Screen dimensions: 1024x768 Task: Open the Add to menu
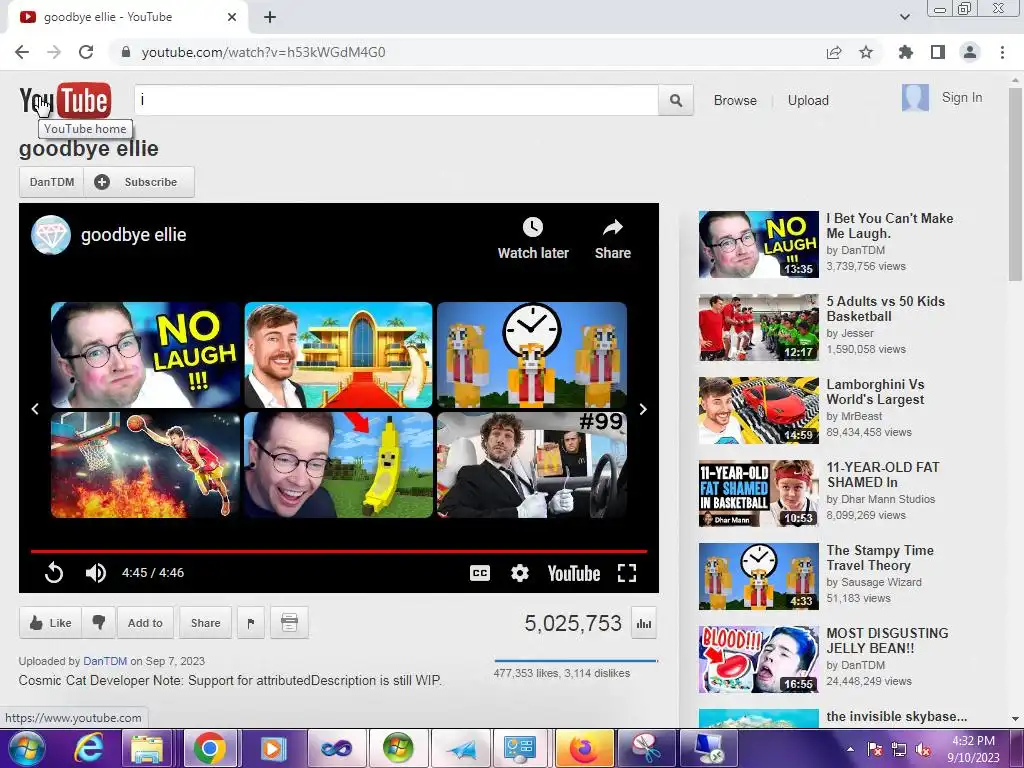coord(145,623)
